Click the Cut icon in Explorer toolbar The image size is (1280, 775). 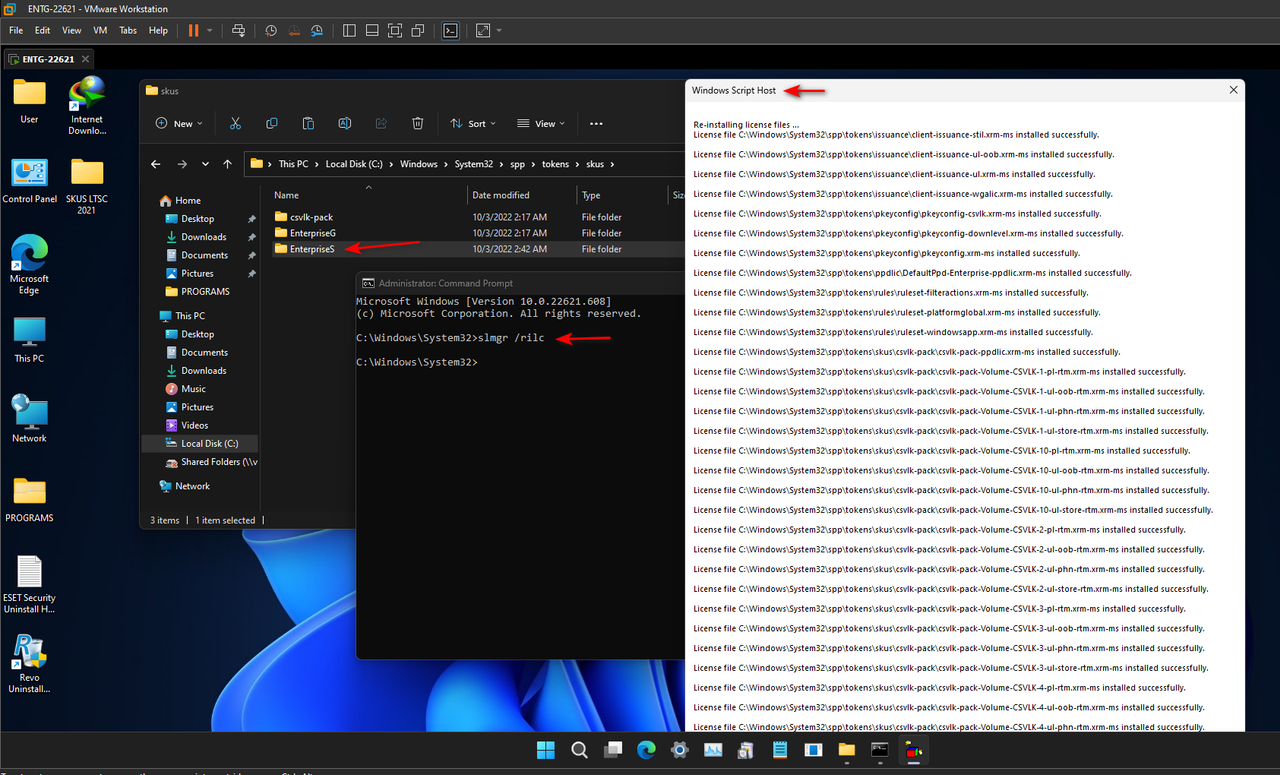[x=235, y=123]
